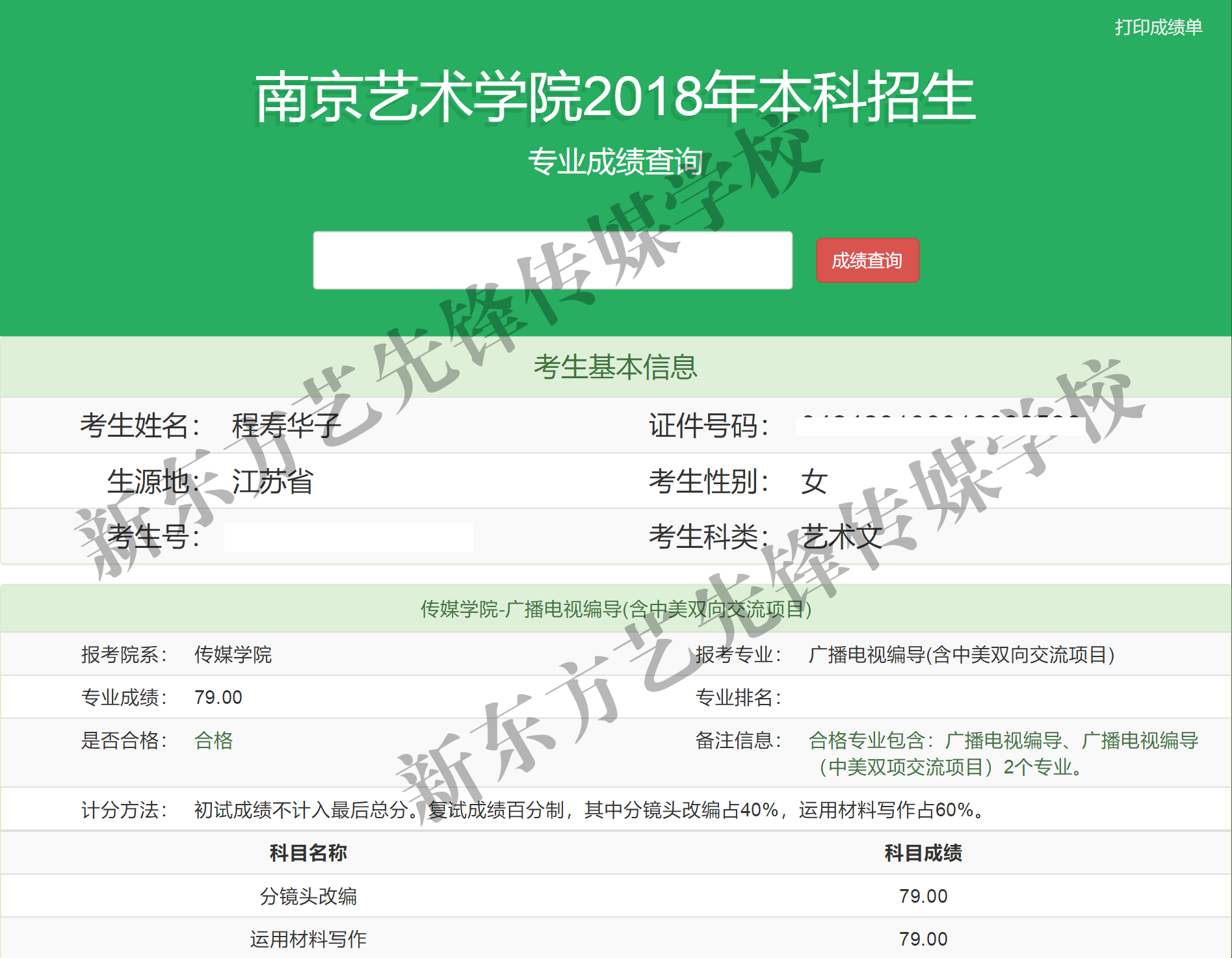Select the candidate name 程寿华子

[287, 426]
